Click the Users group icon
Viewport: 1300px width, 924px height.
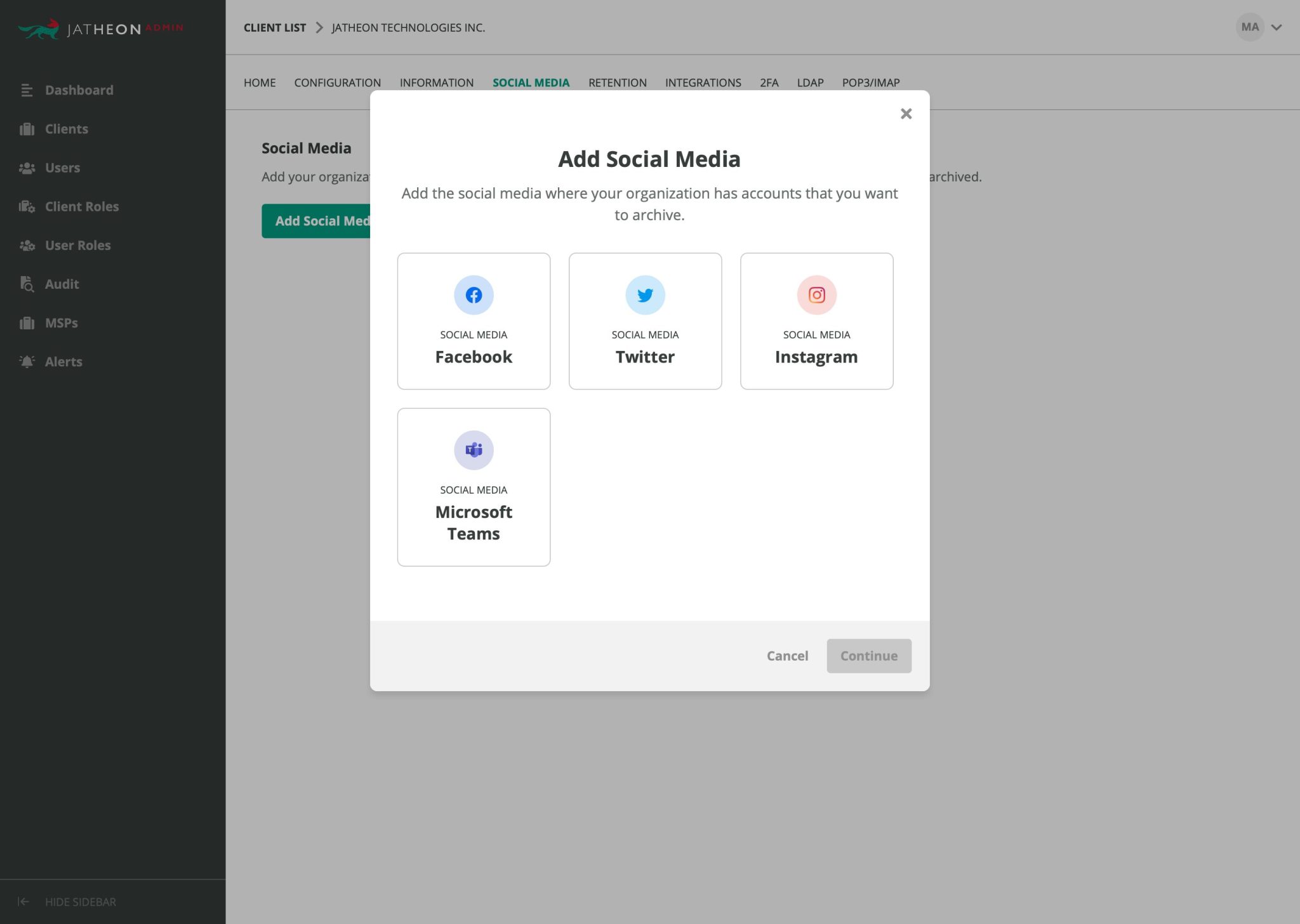click(x=27, y=168)
